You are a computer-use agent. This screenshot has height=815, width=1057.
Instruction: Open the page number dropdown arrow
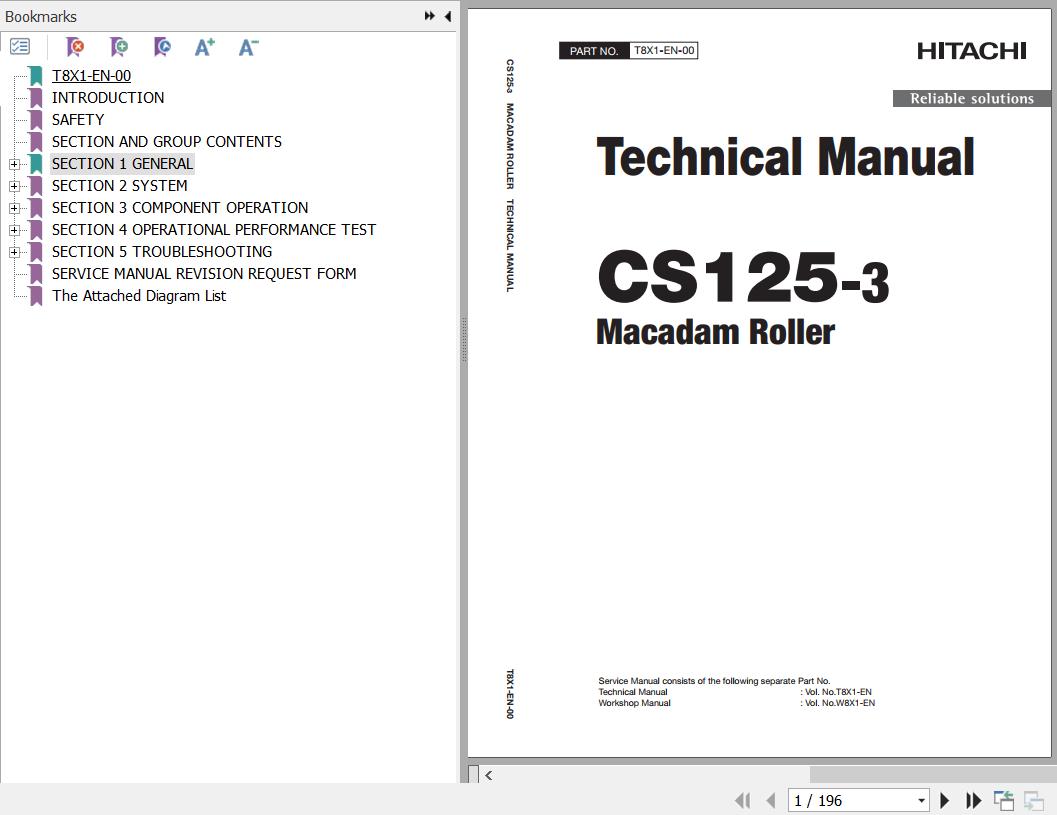pos(921,801)
